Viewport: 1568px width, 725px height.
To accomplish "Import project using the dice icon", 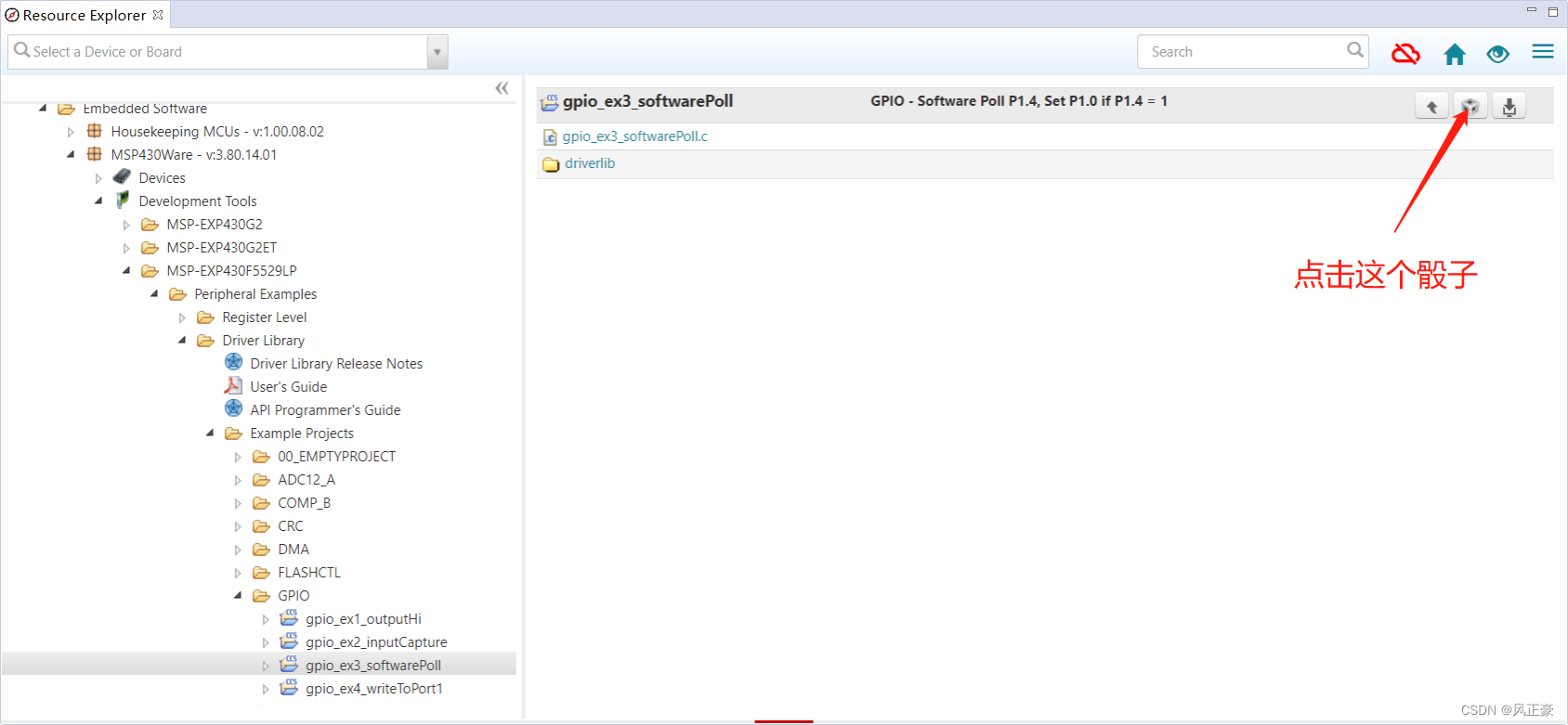I will pyautogui.click(x=1470, y=107).
